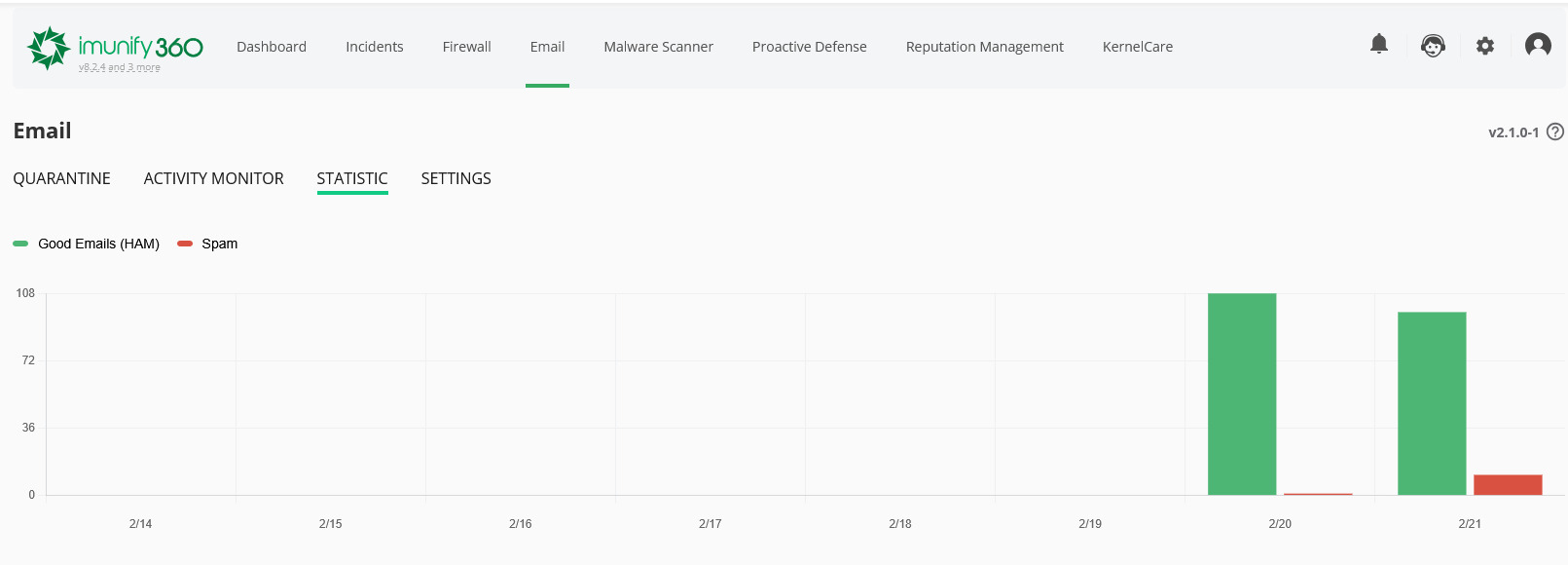
Task: Click the 2/16 axis label
Action: (x=521, y=524)
